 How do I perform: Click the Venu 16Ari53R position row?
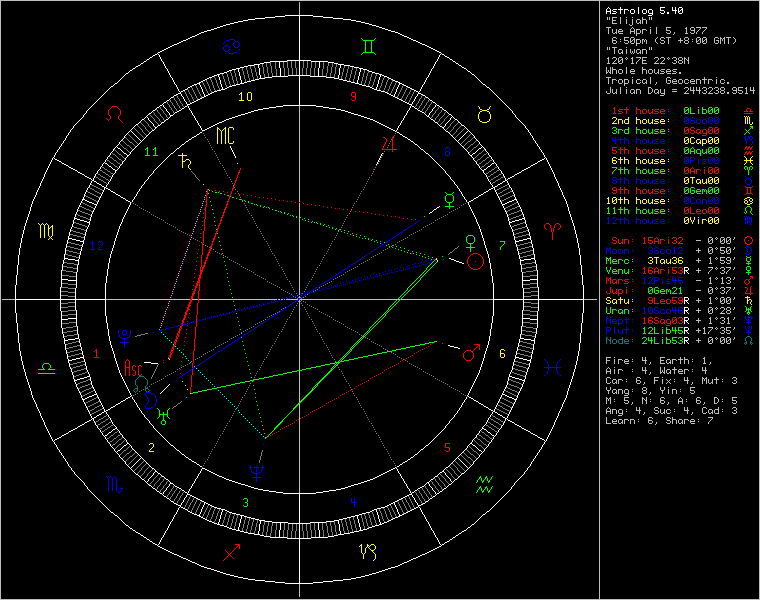679,271
